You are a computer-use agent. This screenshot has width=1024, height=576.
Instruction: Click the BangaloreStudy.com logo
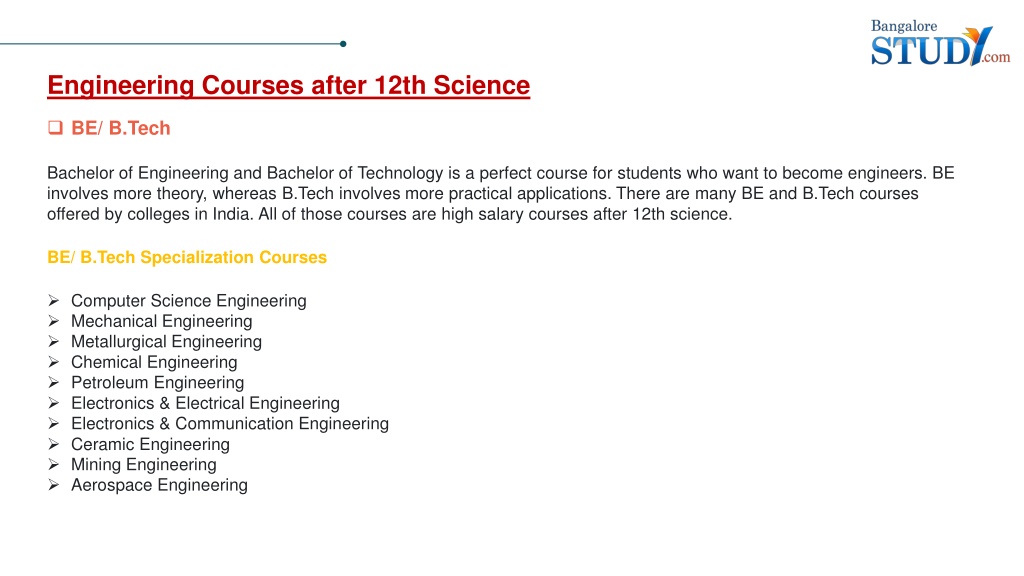tap(940, 42)
